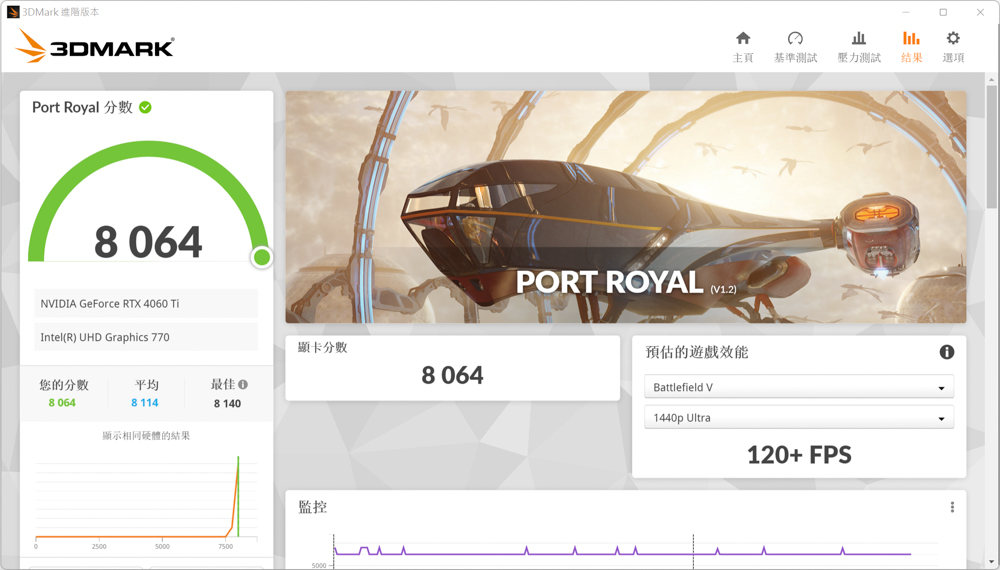This screenshot has height=570, width=1000.
Task: Open the Stress Tests (壓力測試) tab
Action: click(858, 47)
